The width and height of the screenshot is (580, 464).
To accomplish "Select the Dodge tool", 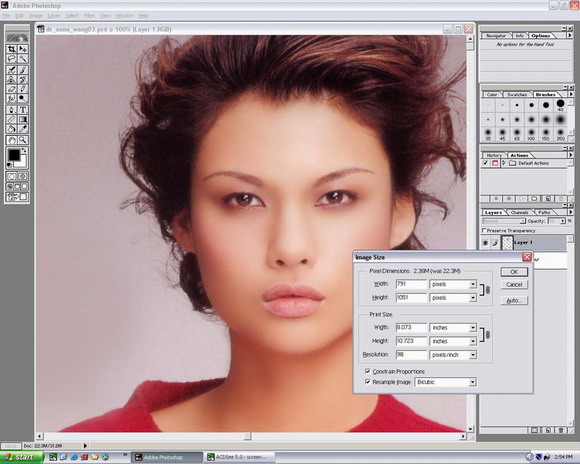I will [23, 98].
